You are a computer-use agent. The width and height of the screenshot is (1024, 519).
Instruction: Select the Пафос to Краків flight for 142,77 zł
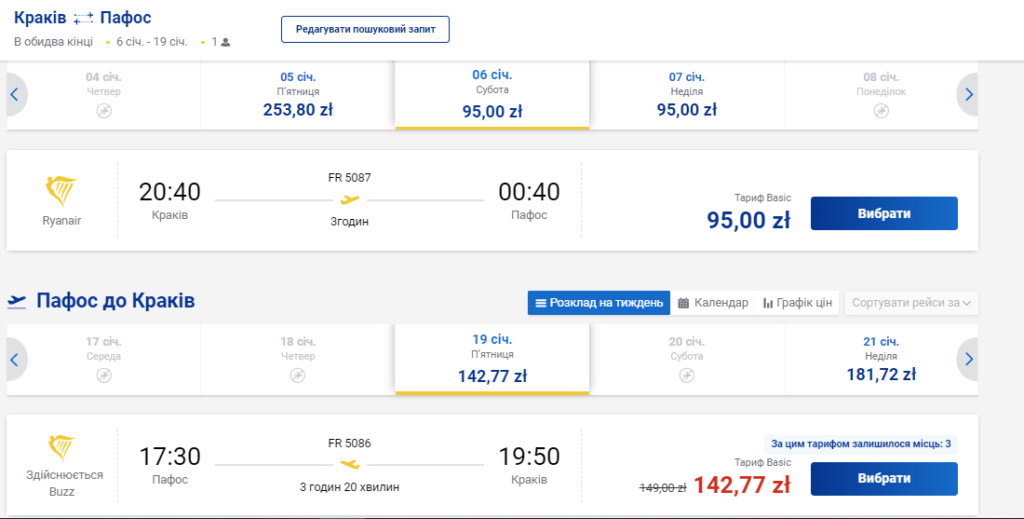[x=884, y=479]
